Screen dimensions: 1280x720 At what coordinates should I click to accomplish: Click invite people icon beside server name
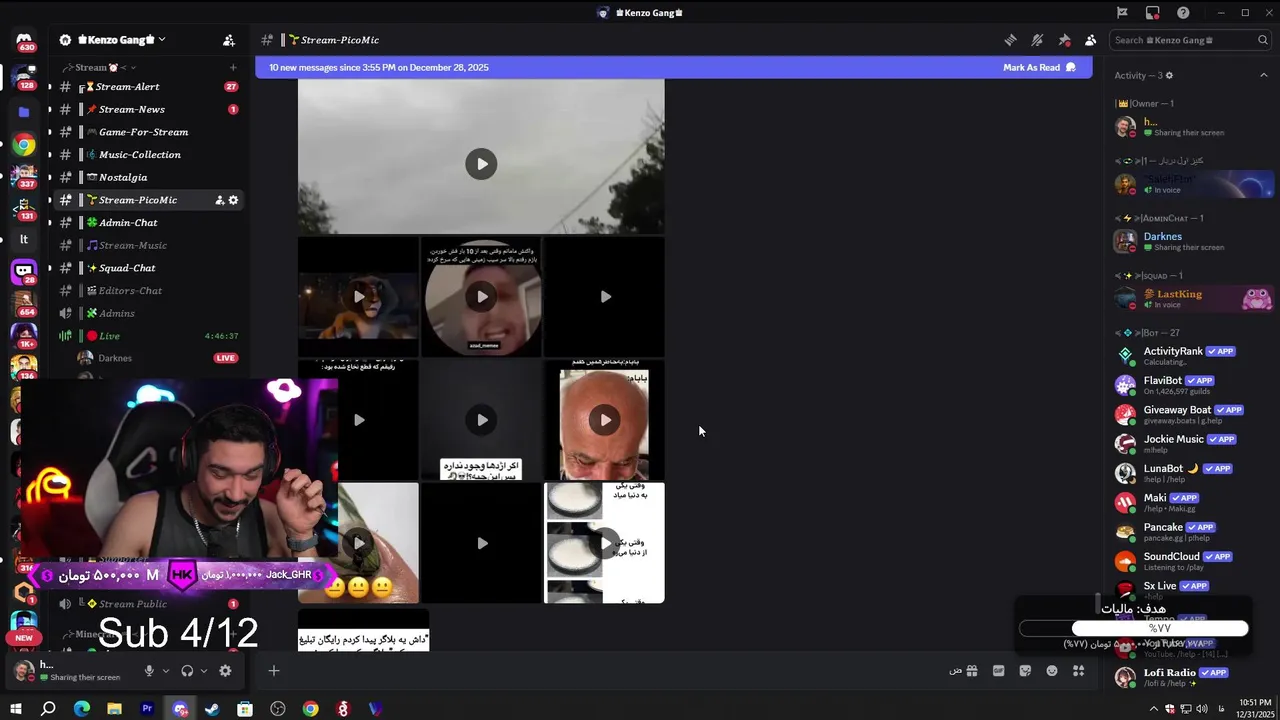click(x=229, y=40)
